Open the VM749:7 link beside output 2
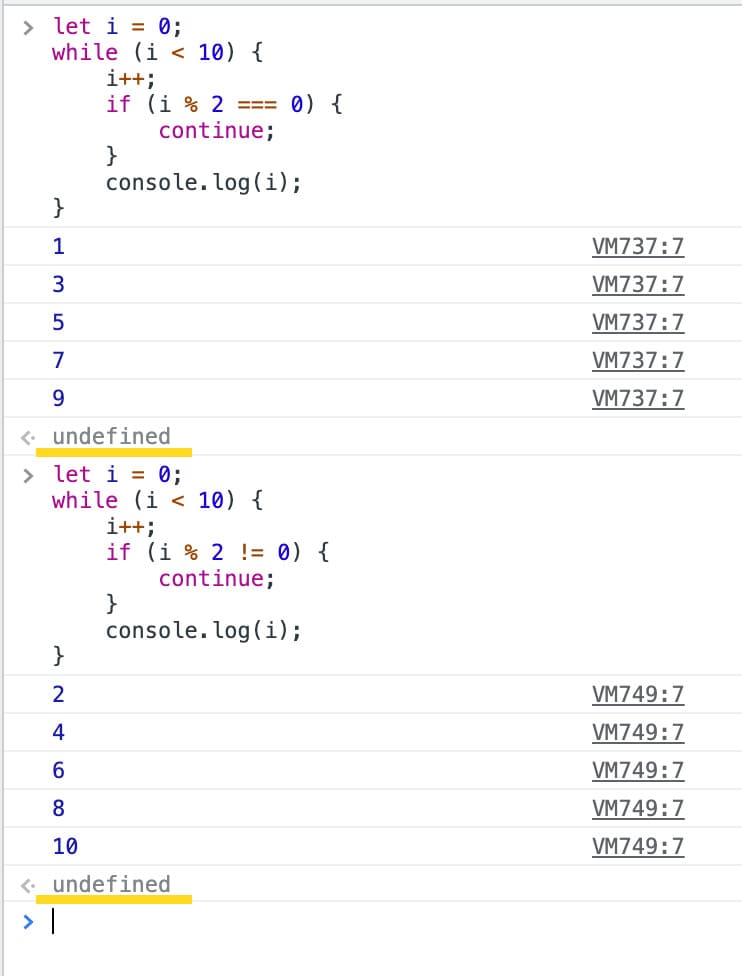This screenshot has height=976, width=742. point(638,695)
